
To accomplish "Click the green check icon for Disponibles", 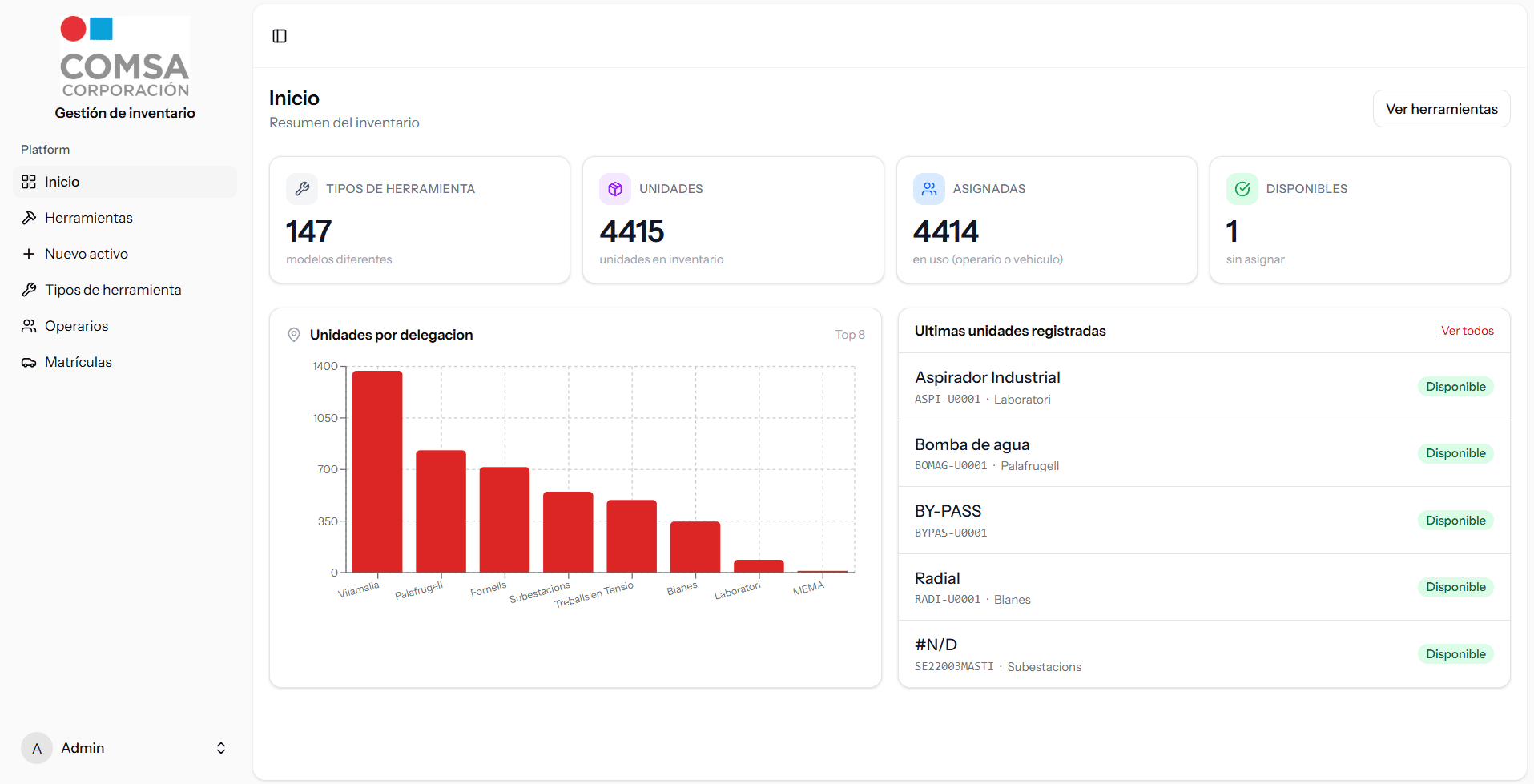I will tap(1242, 189).
